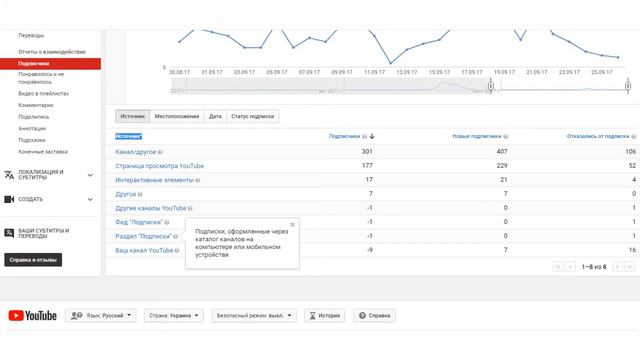The width and height of the screenshot is (640, 360).
Task: Open the Фид "Подписки" source link
Action: [x=139, y=222]
